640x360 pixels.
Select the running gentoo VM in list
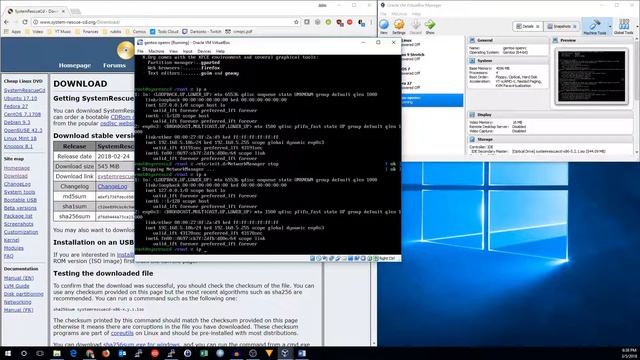[432, 100]
